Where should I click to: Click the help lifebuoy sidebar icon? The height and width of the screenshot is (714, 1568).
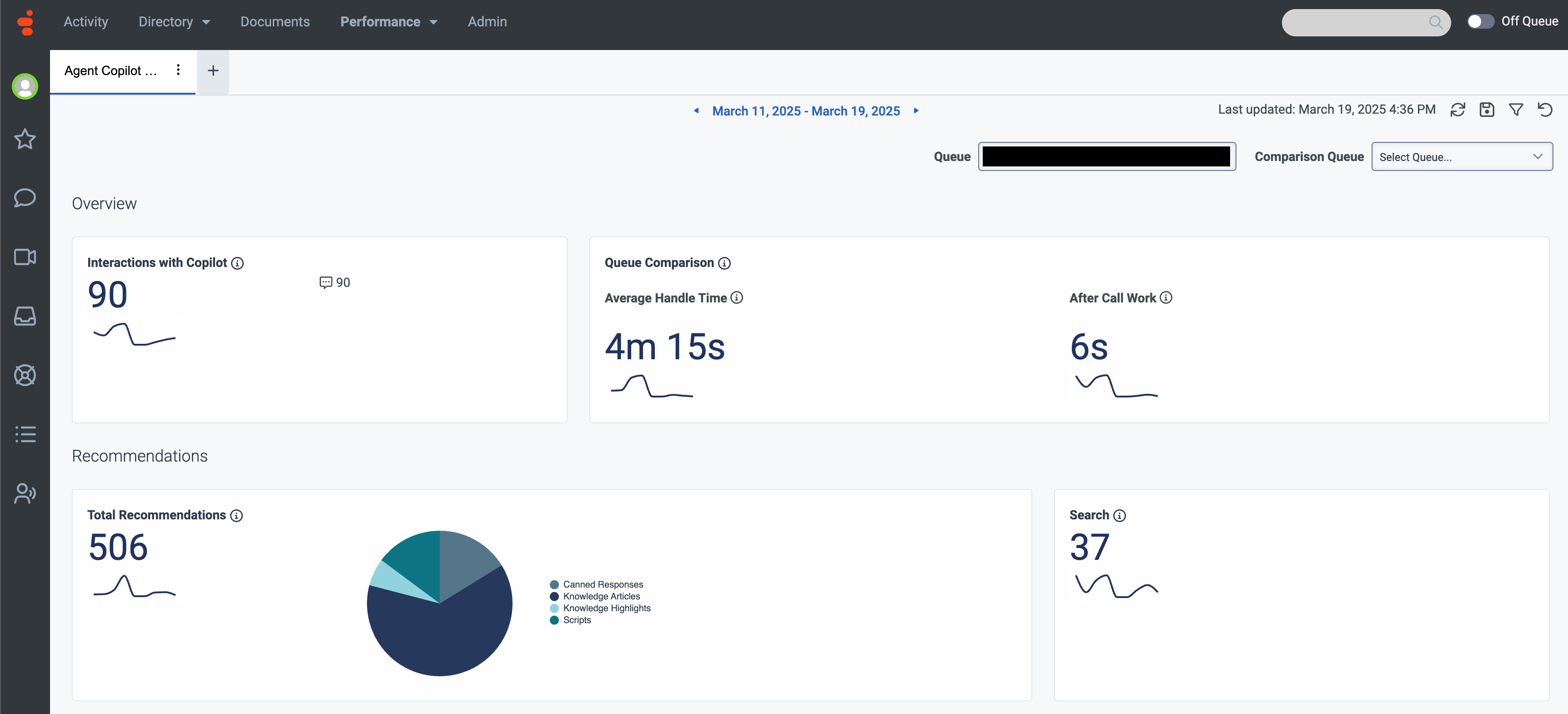[x=25, y=375]
